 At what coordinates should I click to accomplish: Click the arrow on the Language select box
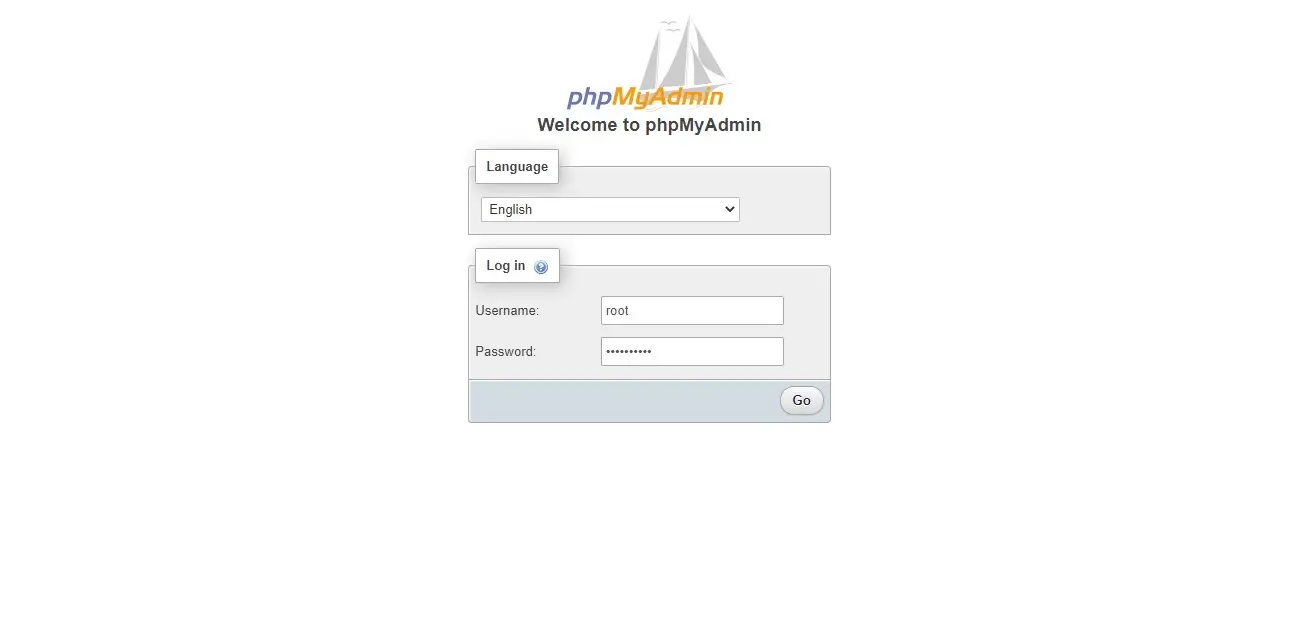click(729, 209)
